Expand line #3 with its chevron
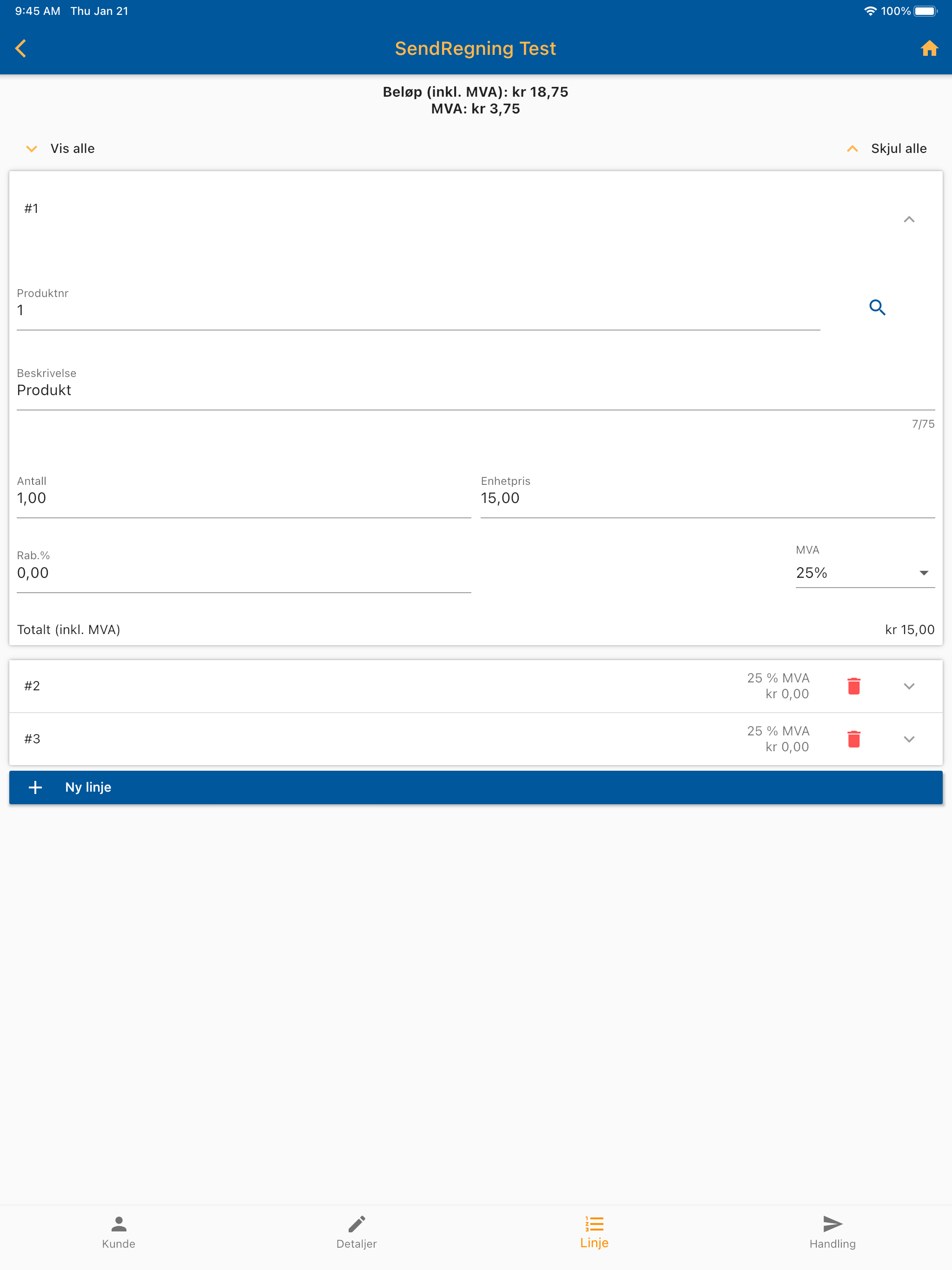 coord(909,739)
